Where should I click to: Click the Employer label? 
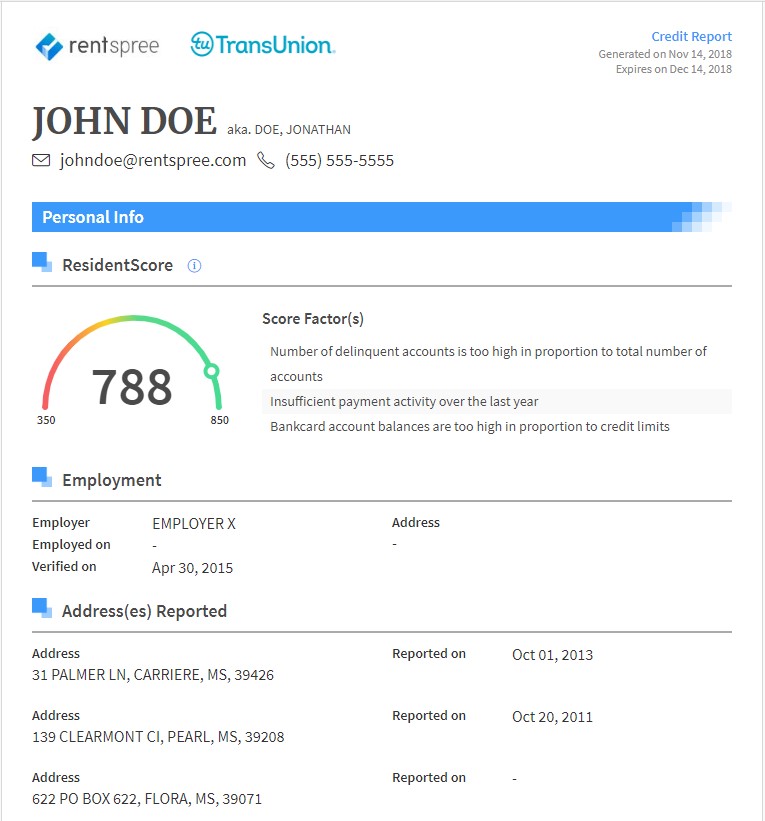[61, 523]
